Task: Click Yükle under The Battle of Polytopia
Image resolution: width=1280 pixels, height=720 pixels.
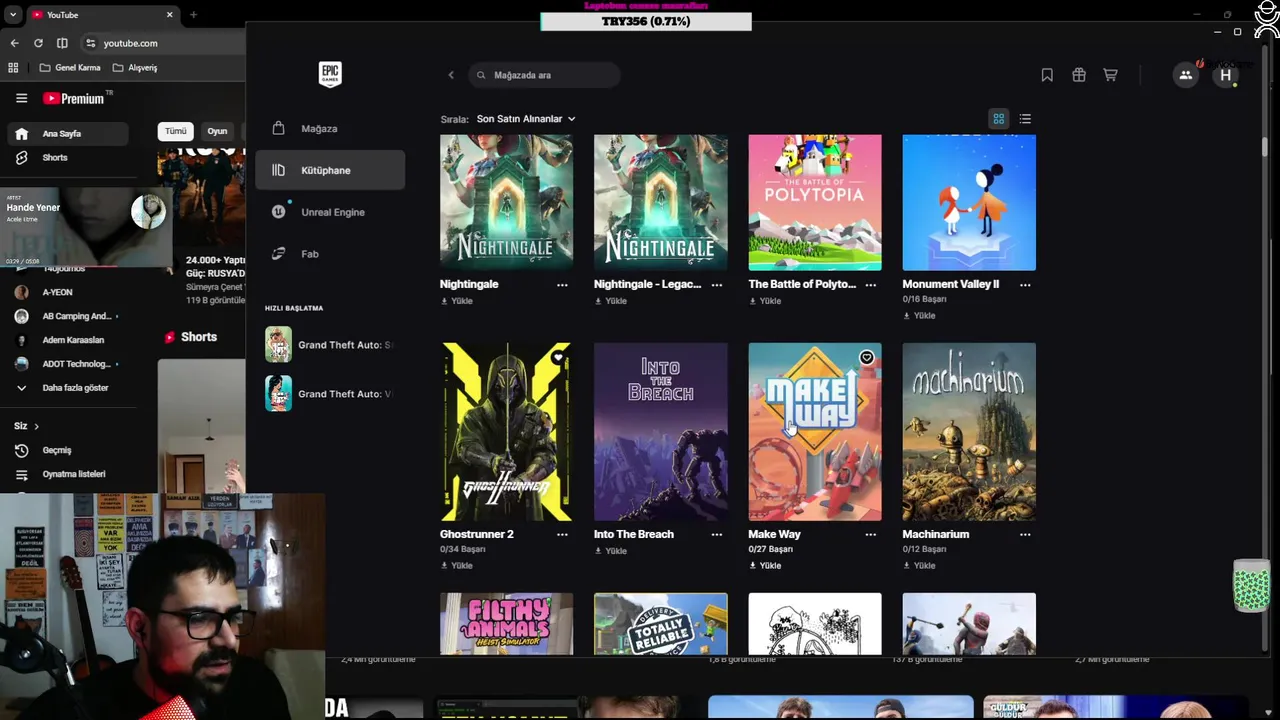Action: pyautogui.click(x=765, y=301)
